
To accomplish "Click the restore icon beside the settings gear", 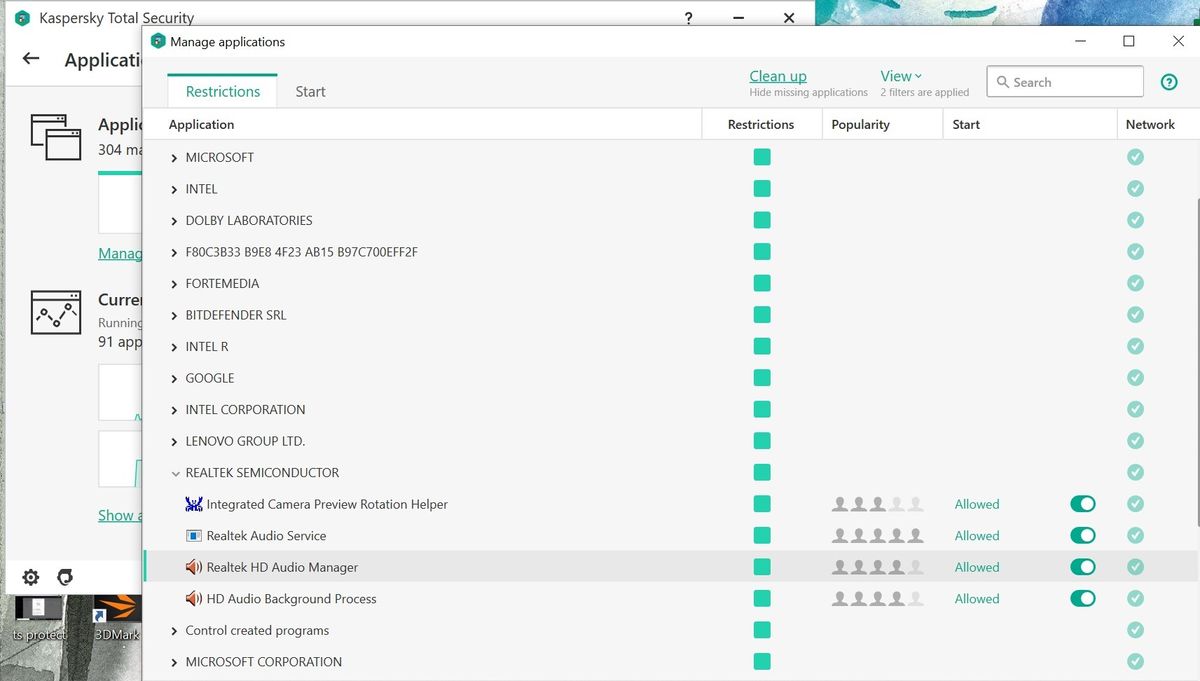I will (65, 577).
